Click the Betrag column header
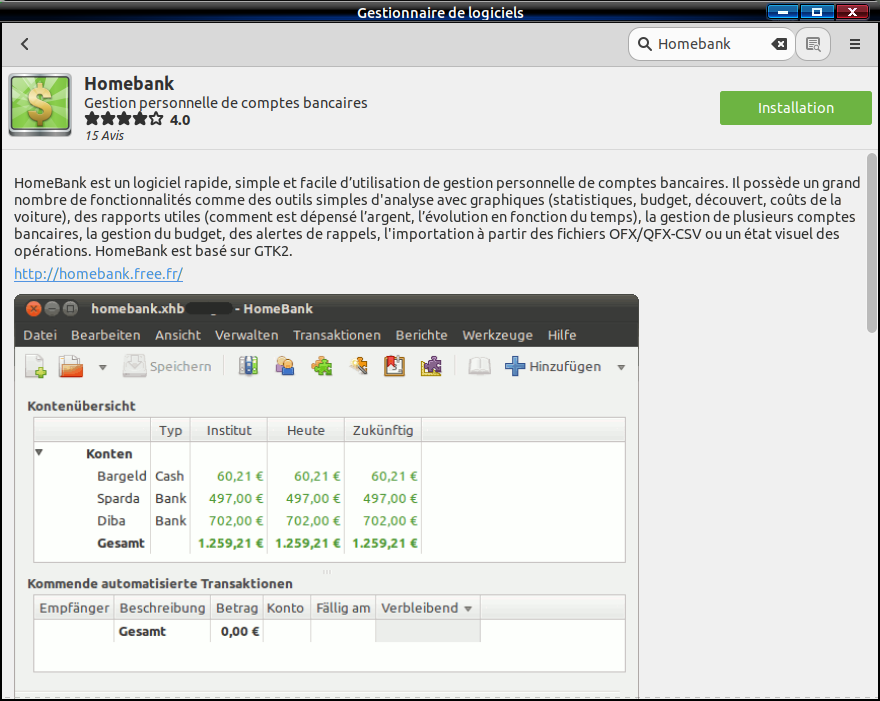The width and height of the screenshot is (880, 701). point(237,608)
